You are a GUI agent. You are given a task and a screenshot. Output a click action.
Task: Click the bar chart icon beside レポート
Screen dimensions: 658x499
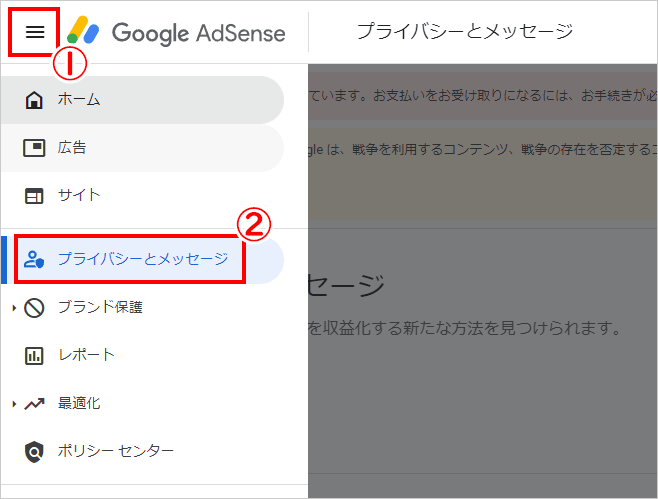click(x=34, y=355)
